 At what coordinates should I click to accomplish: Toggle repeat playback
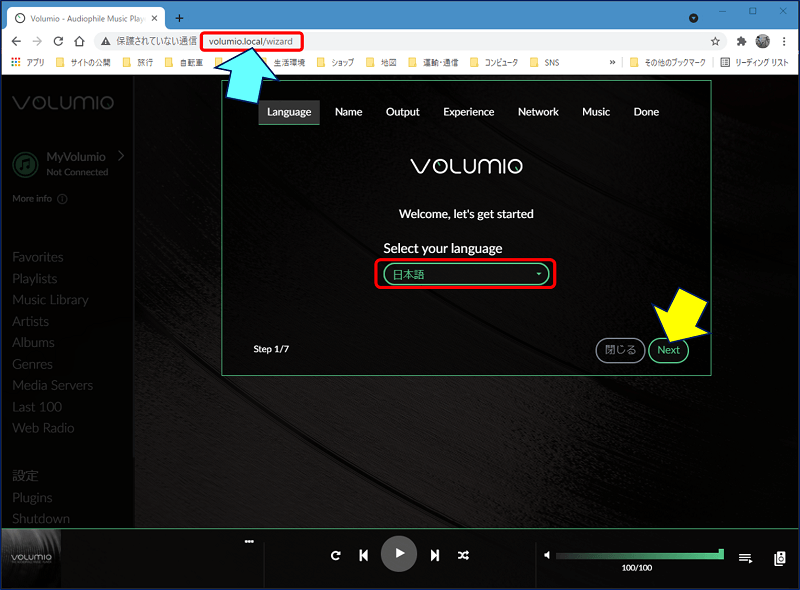click(335, 555)
